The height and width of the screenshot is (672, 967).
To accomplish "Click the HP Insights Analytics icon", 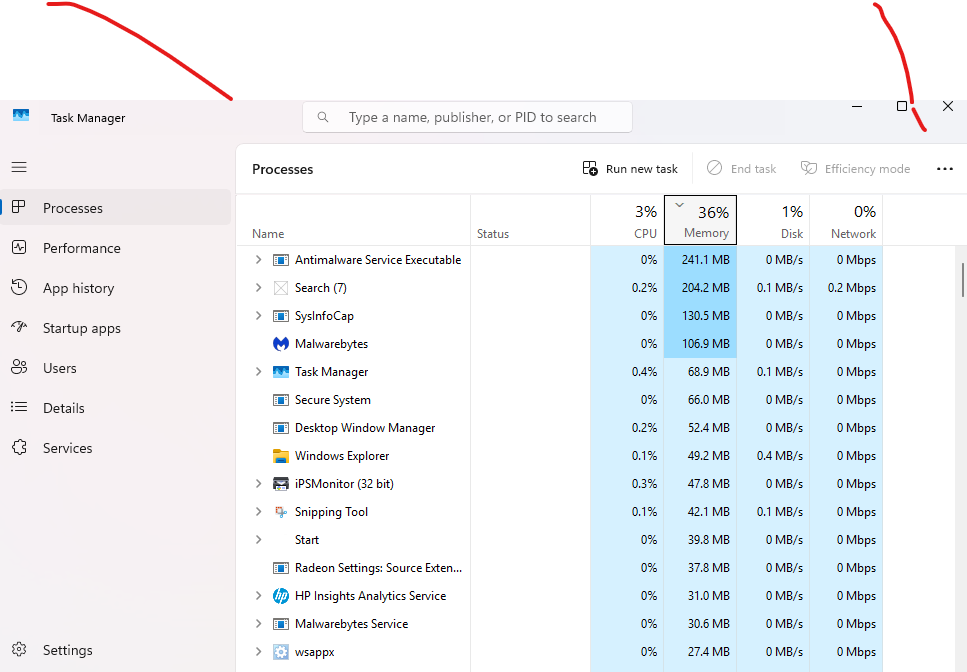I will [x=281, y=596].
